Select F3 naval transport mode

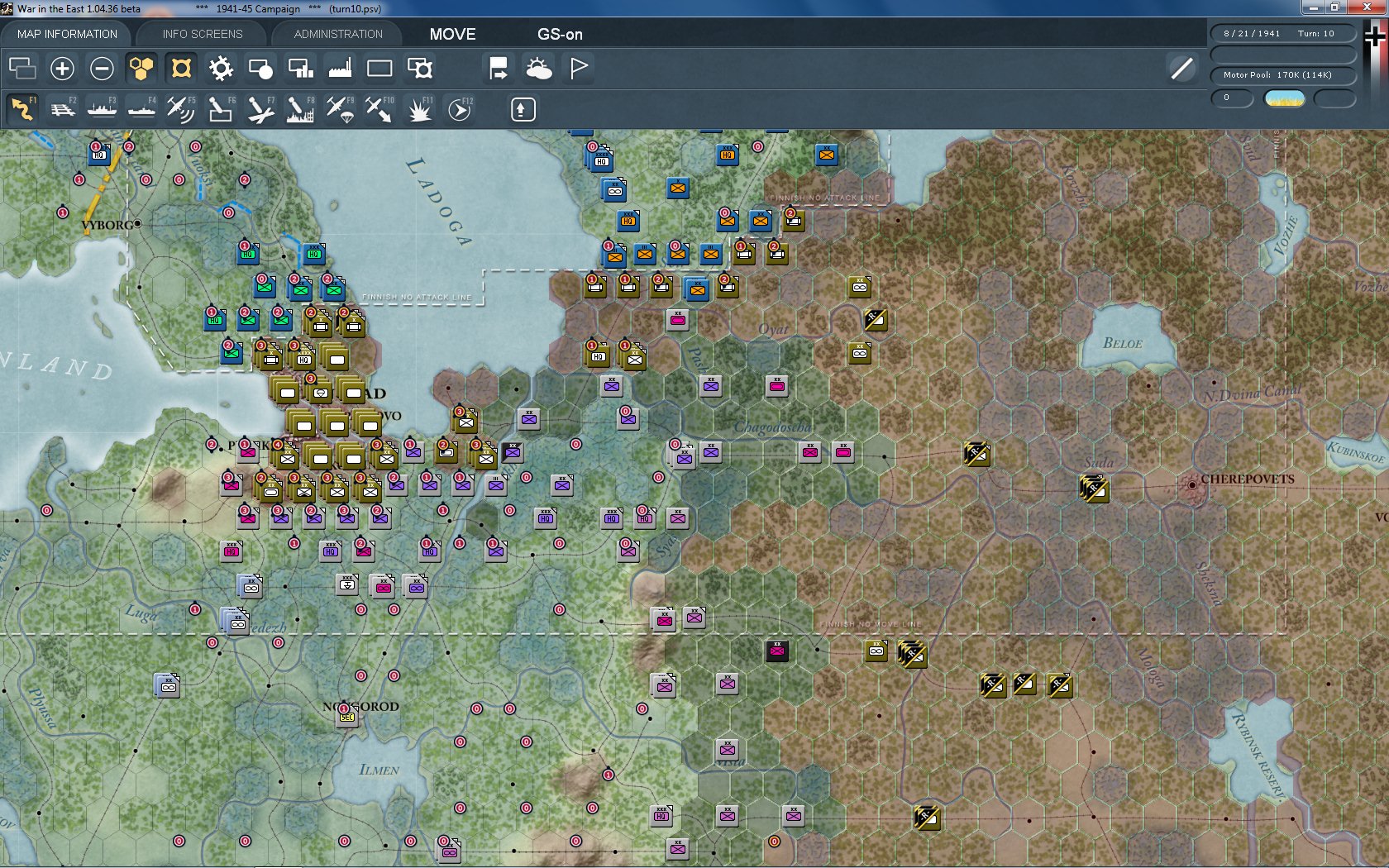click(x=102, y=109)
